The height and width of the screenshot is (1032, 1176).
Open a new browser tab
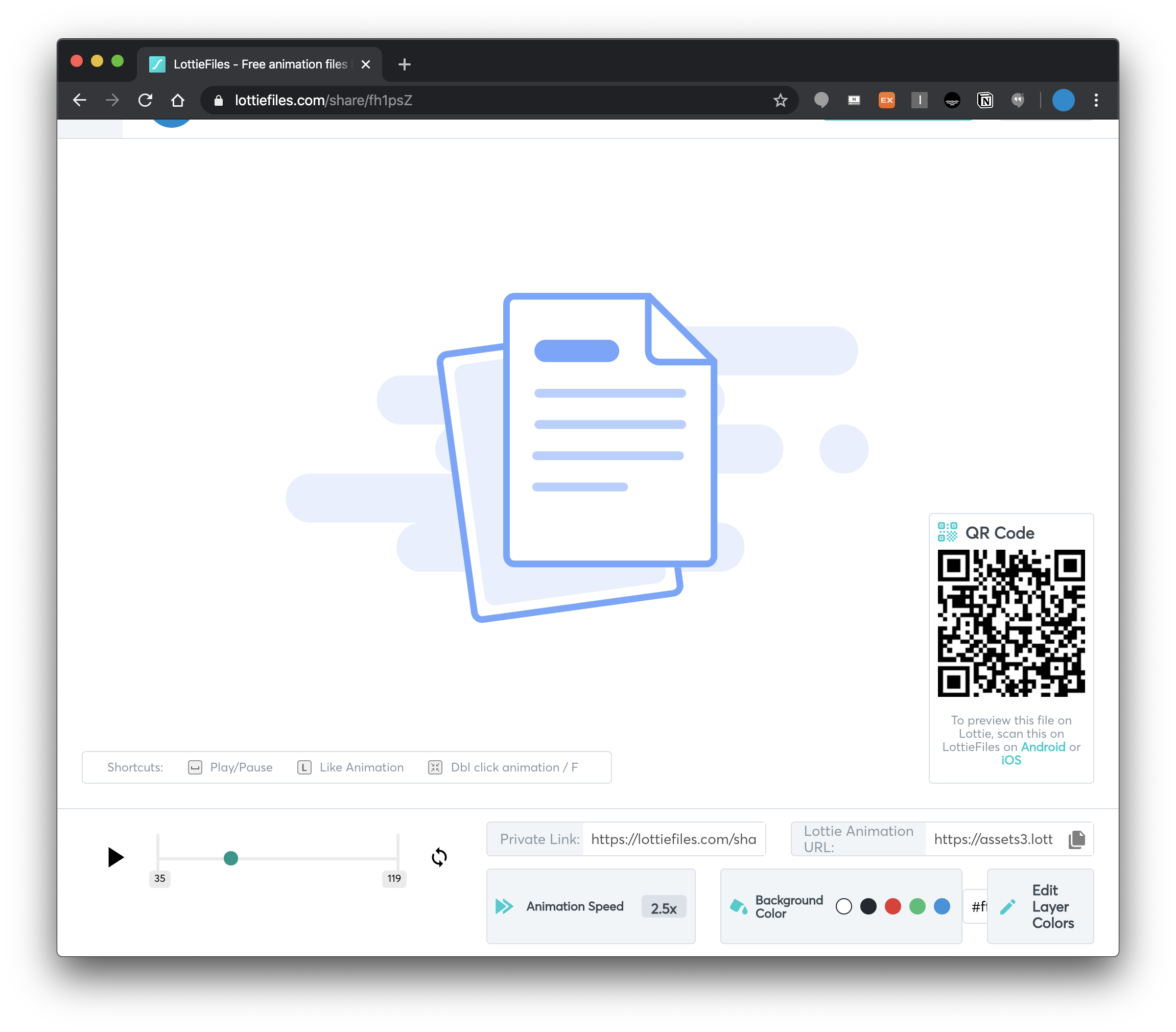coord(405,64)
